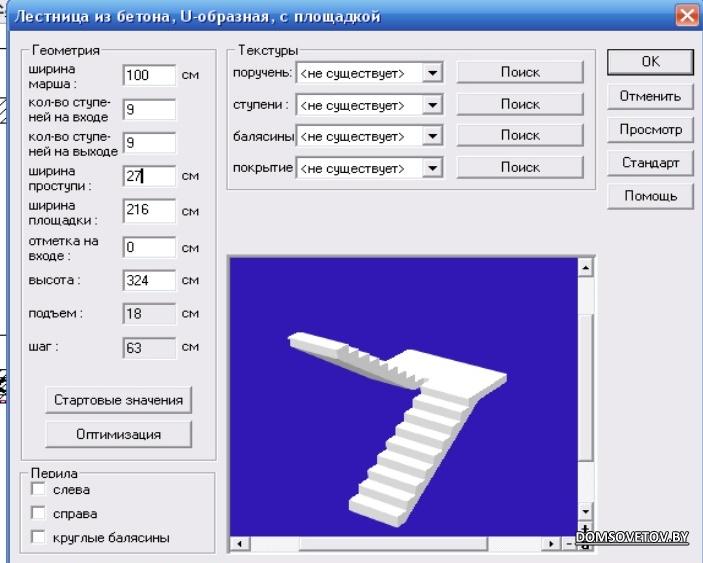The image size is (703, 563).
Task: Focus кол-во ступеней на выходе field
Action: coord(149,143)
